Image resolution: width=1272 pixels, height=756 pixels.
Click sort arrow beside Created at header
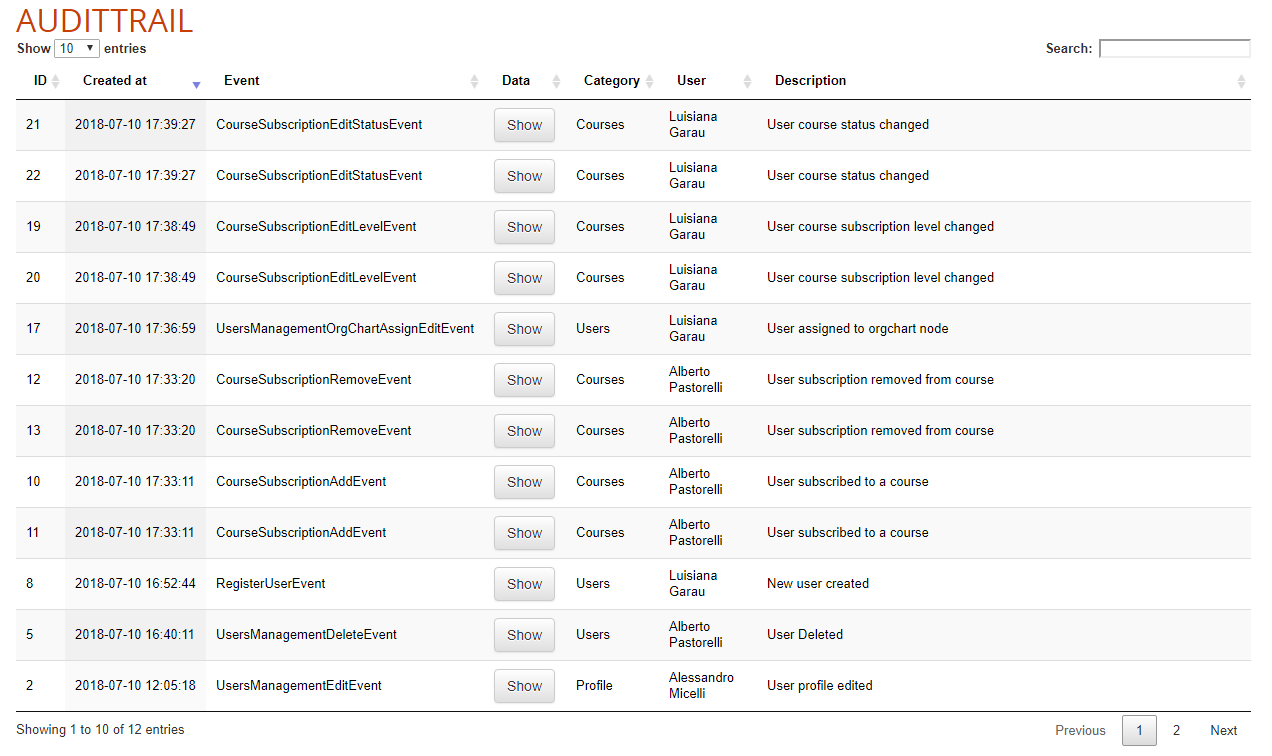click(x=196, y=83)
